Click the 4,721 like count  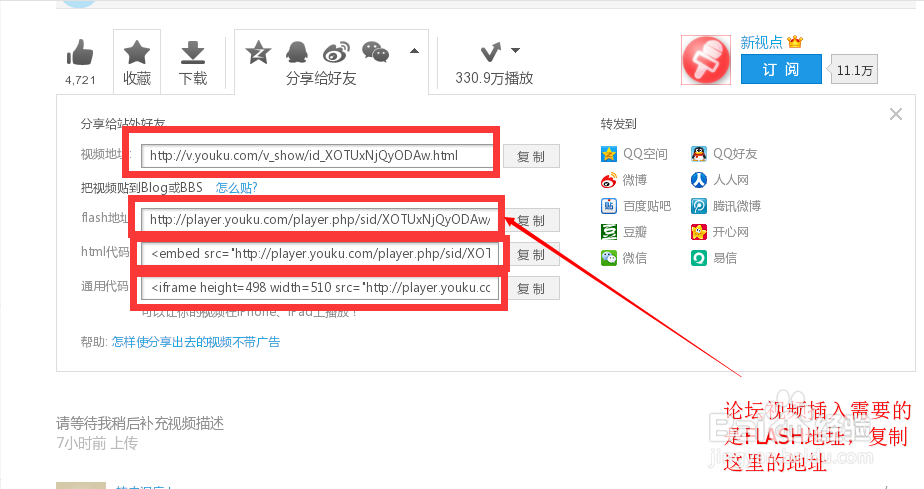tap(80, 80)
